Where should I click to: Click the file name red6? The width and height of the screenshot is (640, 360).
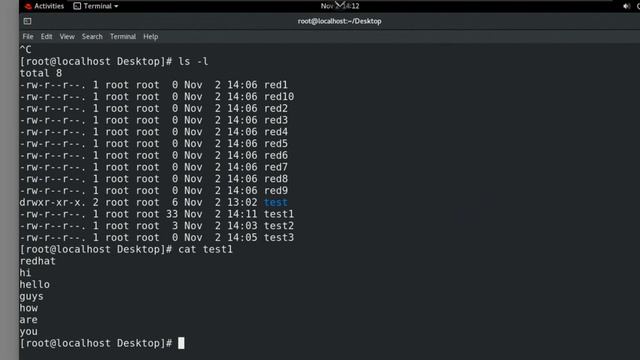pyautogui.click(x=276, y=156)
